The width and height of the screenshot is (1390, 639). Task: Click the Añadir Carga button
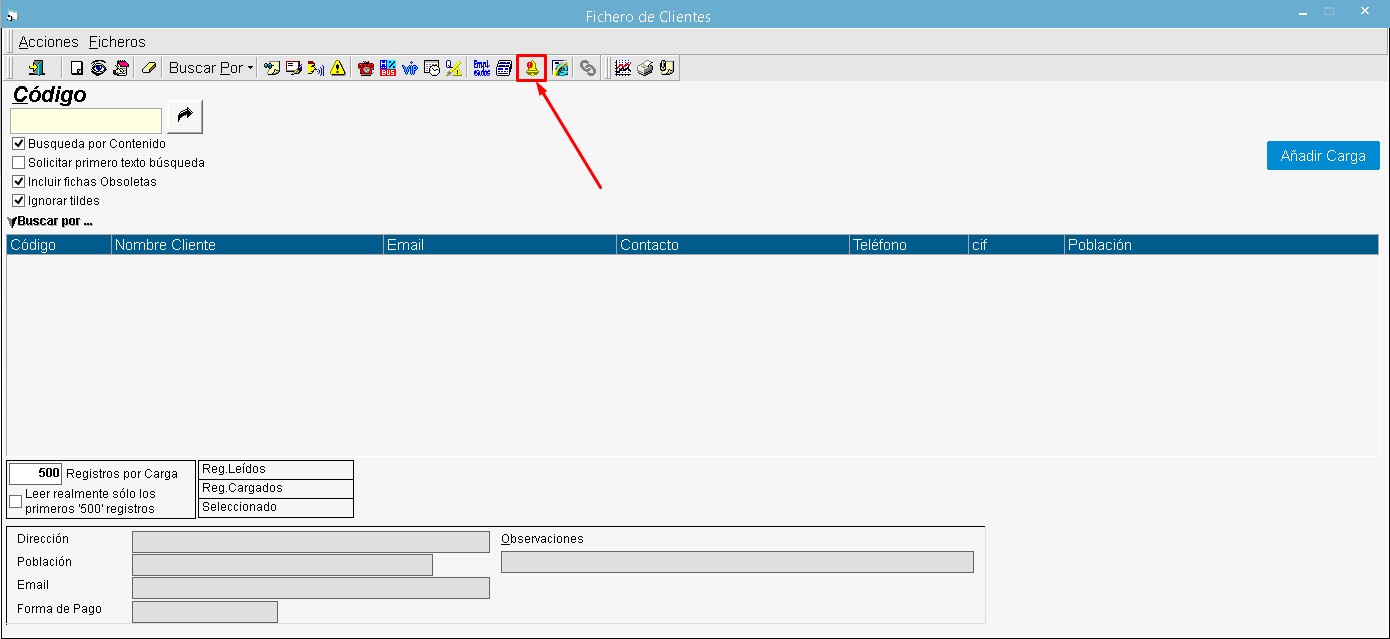[1322, 156]
